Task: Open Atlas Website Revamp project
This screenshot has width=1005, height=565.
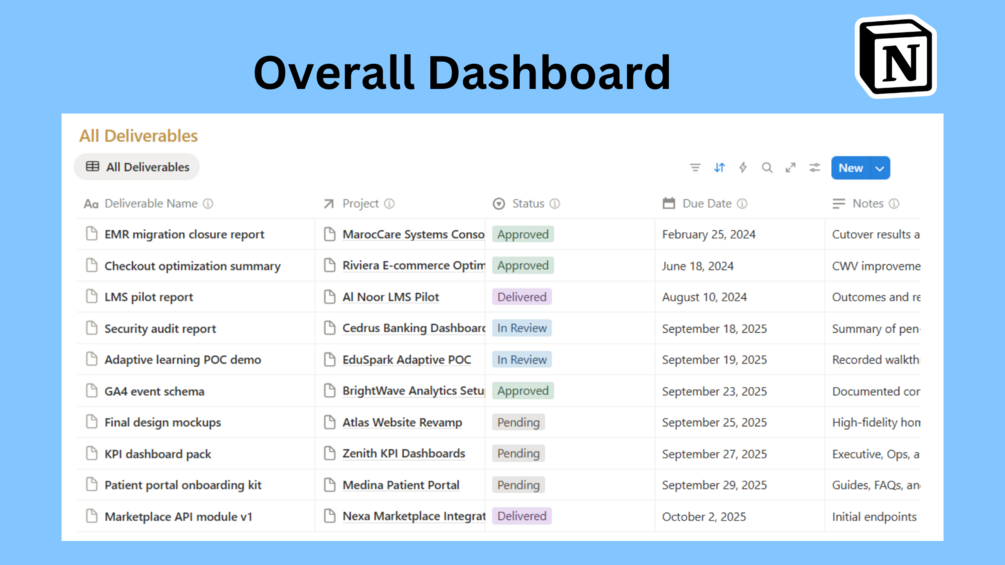Action: (402, 423)
